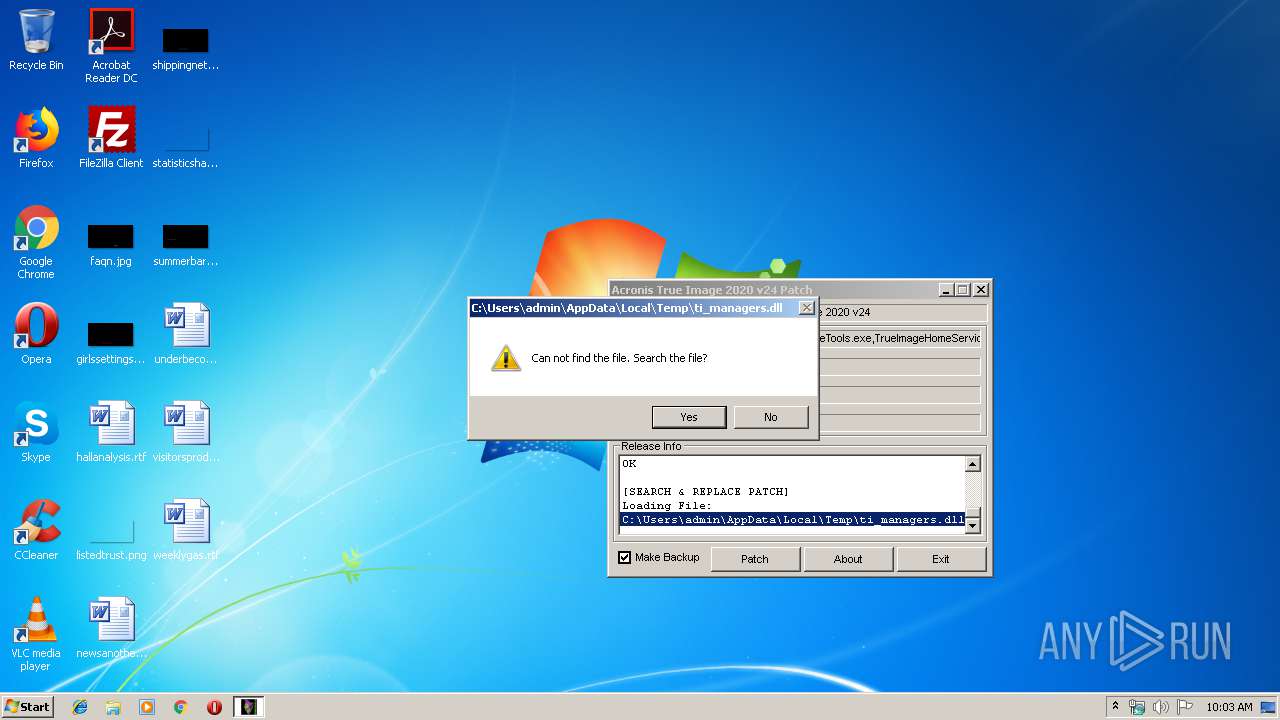The width and height of the screenshot is (1280, 720).
Task: Click the volume icon in the system tray
Action: tap(1161, 707)
